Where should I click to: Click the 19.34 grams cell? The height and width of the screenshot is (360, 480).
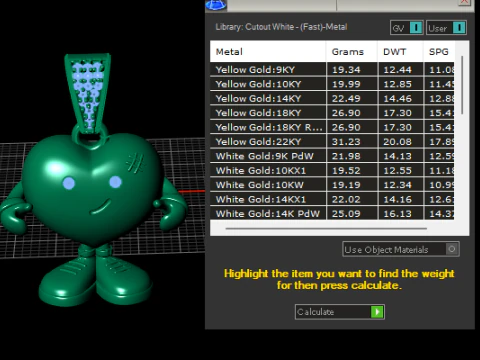click(352, 70)
